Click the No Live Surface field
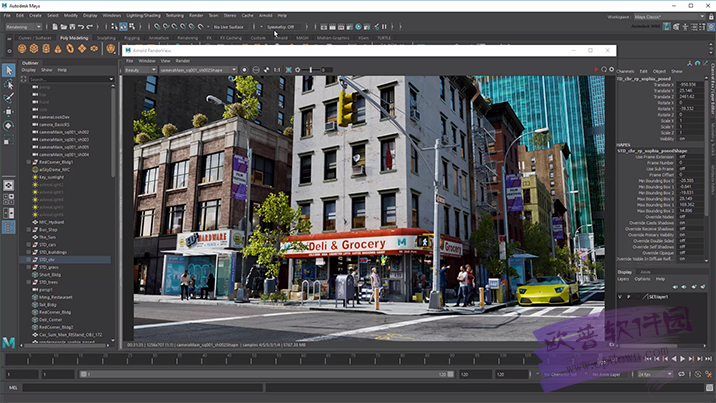 click(x=229, y=27)
